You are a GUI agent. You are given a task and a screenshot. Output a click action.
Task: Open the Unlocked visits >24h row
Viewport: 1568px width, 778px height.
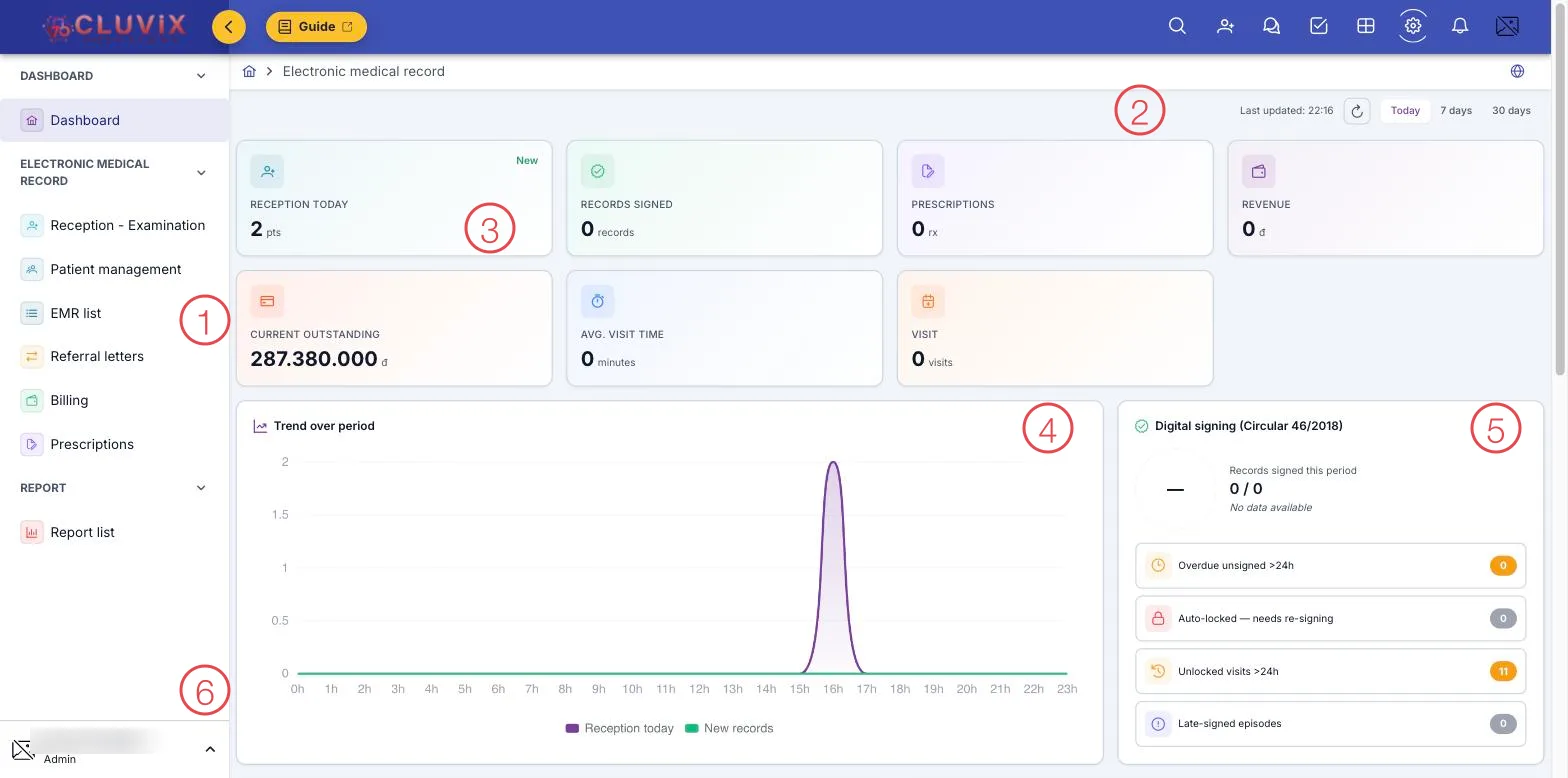1331,671
